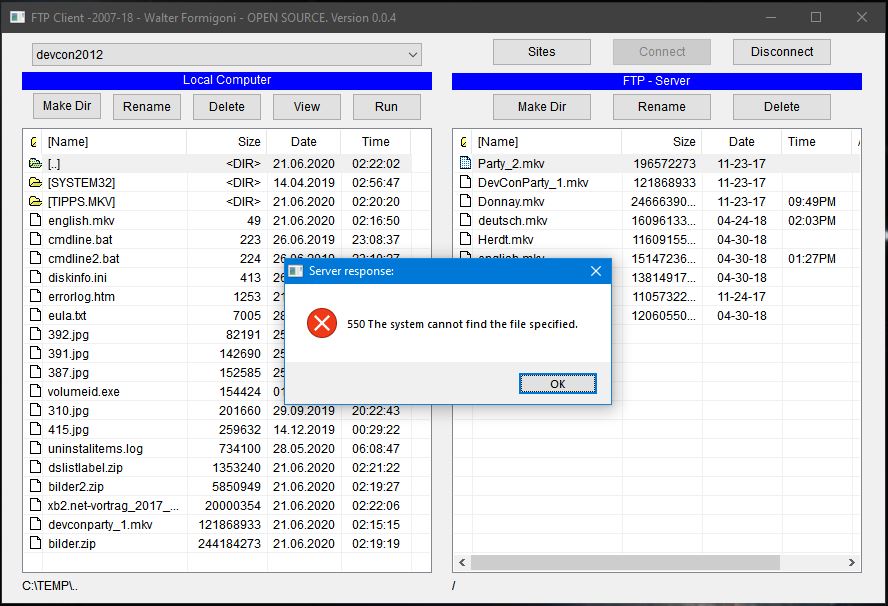Click file icon of 415.jpg
Screen dimensions: 888x606
coord(35,429)
